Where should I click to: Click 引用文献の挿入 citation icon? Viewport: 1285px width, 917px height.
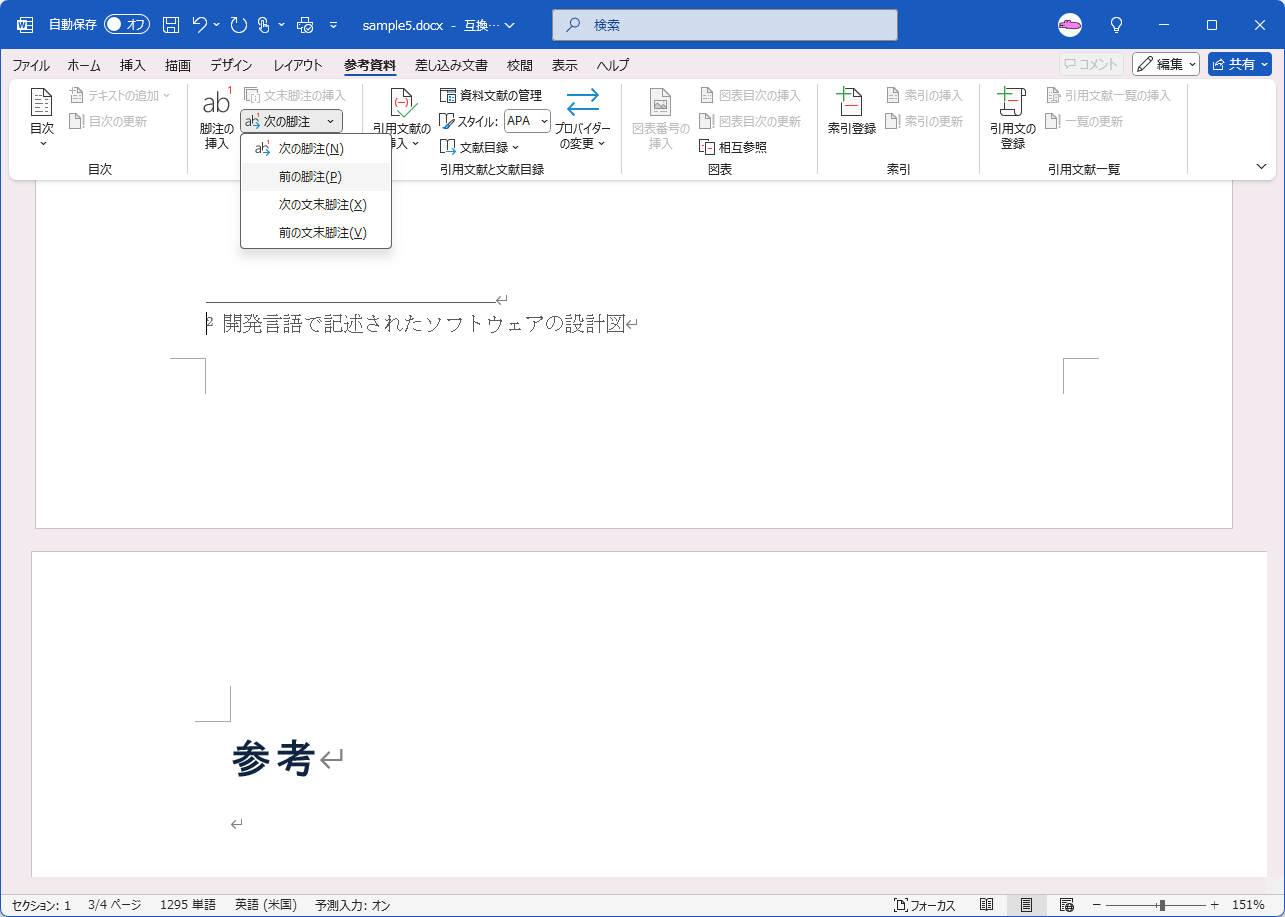(x=401, y=119)
